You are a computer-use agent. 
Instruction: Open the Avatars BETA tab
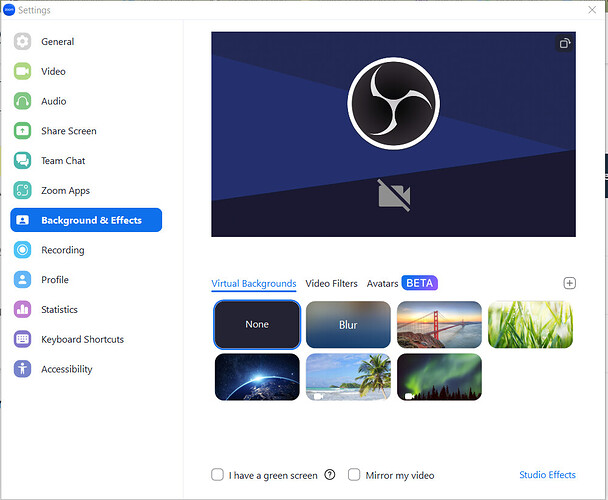click(401, 283)
